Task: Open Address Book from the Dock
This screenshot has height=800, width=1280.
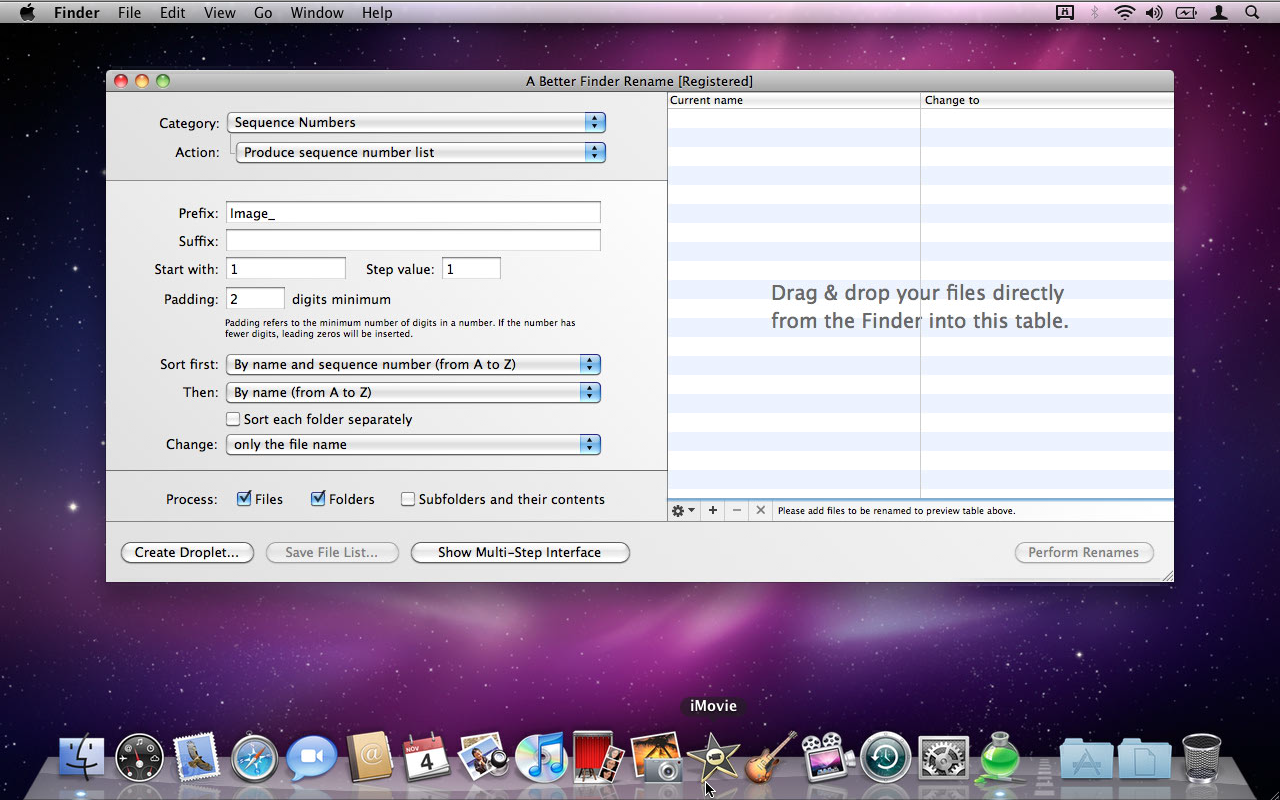Action: coord(369,758)
